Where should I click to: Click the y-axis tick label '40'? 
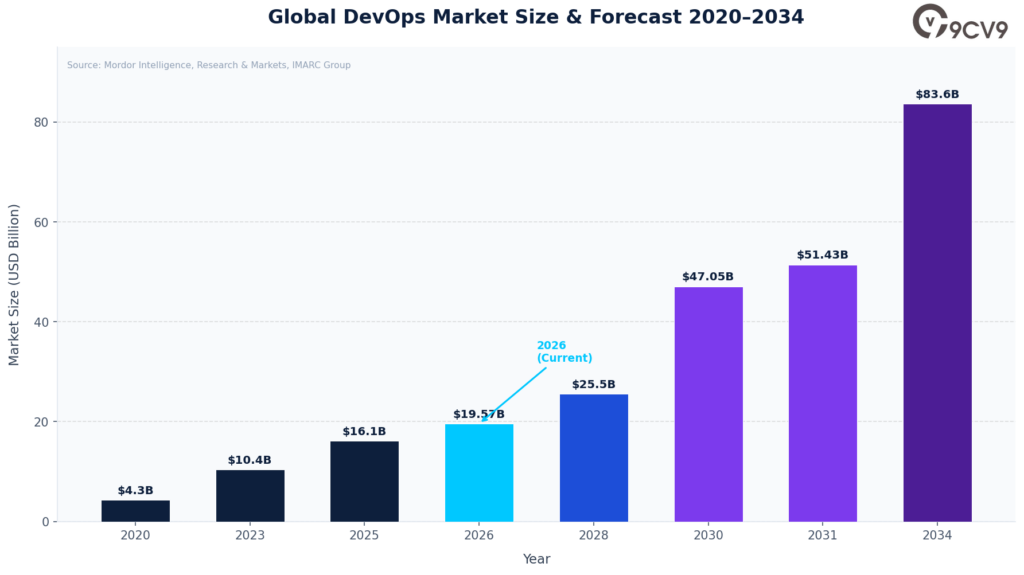41,322
